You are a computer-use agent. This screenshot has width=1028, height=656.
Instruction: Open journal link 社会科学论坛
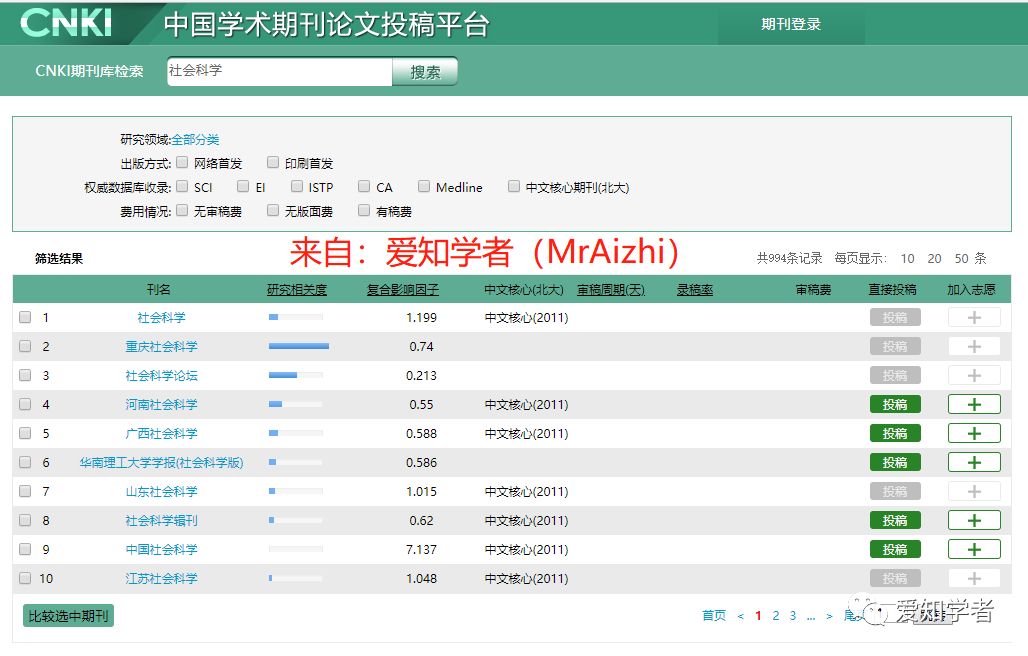coord(161,376)
